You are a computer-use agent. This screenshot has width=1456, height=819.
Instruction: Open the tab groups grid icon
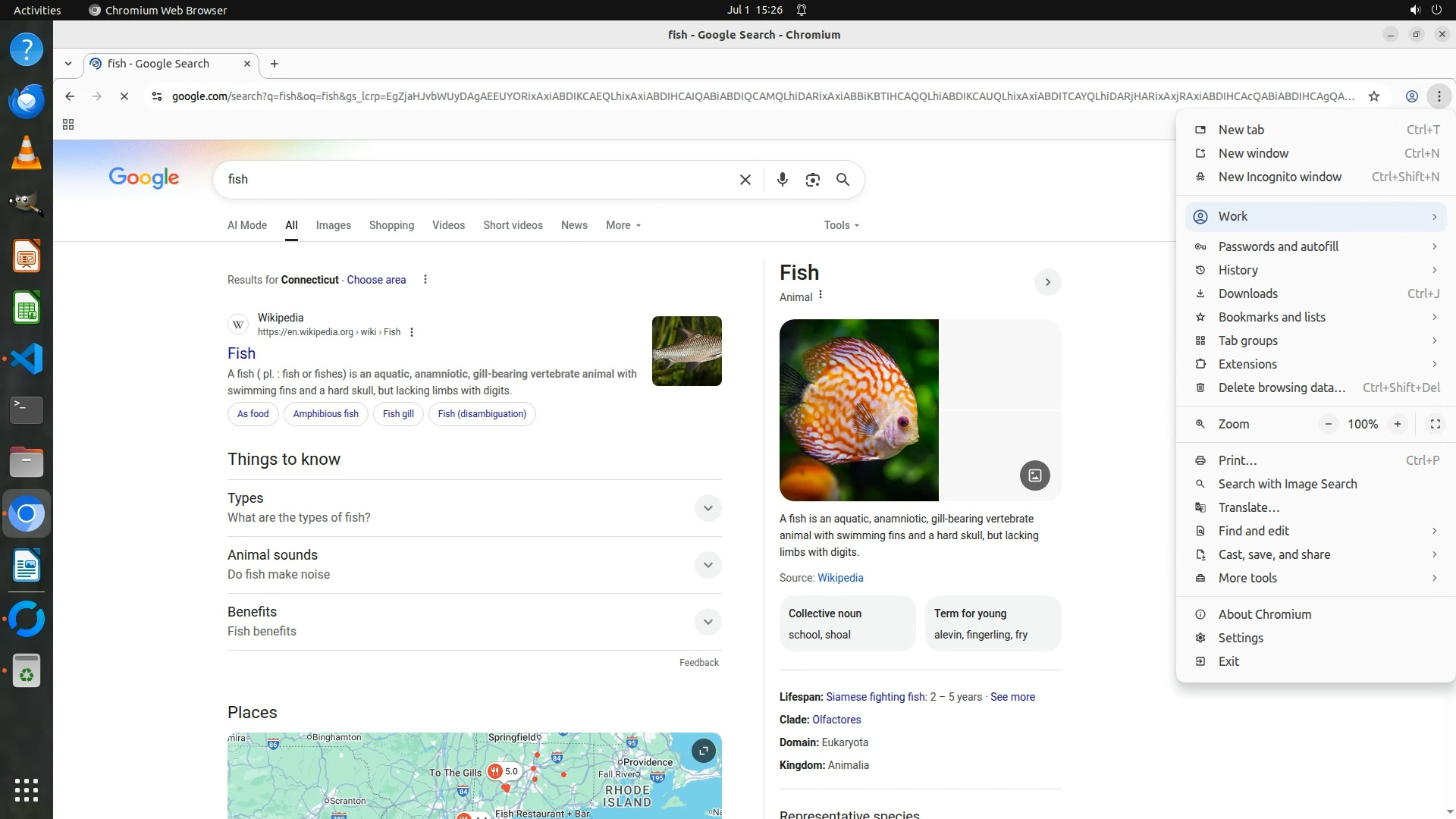[x=68, y=124]
